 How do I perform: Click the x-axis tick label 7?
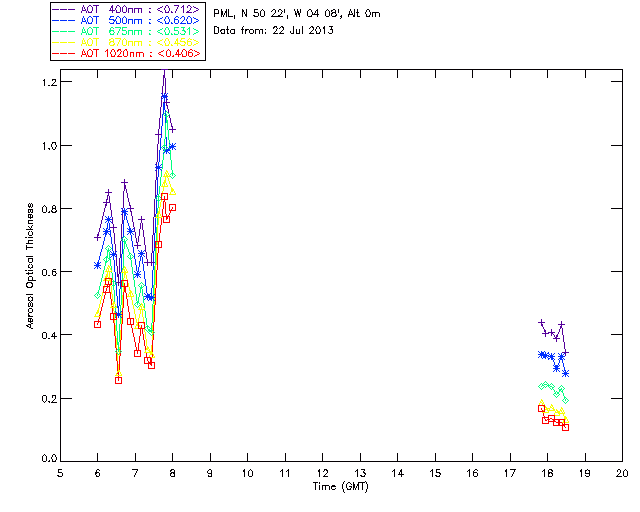pyautogui.click(x=135, y=473)
